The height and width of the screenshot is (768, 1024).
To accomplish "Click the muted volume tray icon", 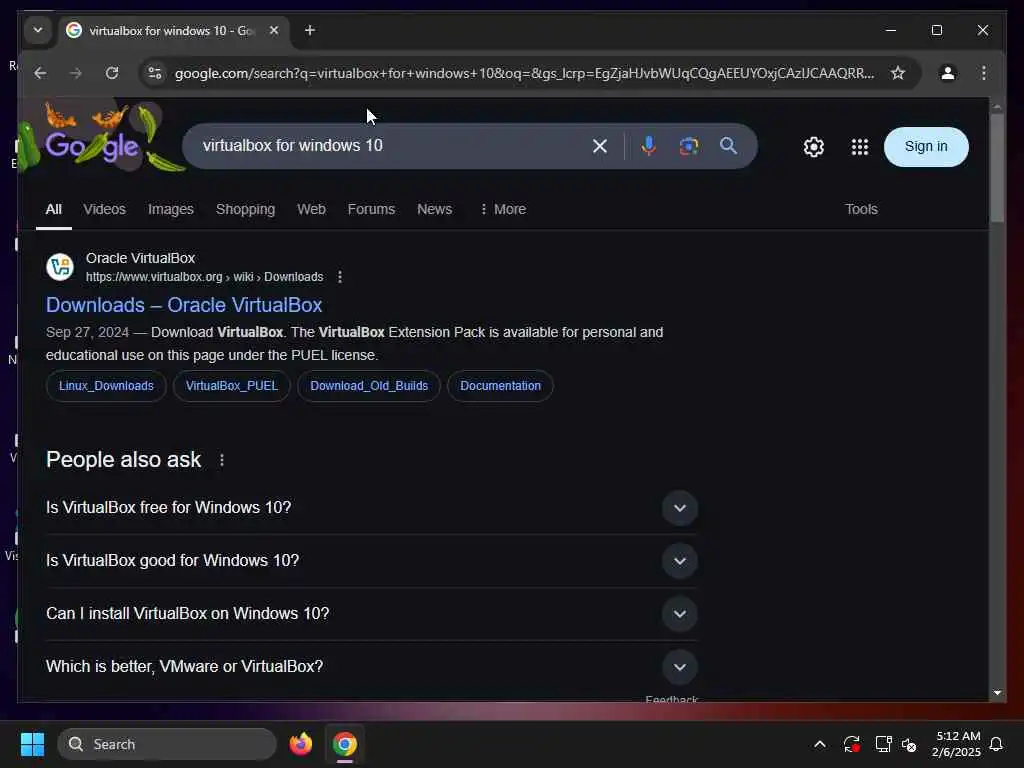I will click(909, 744).
